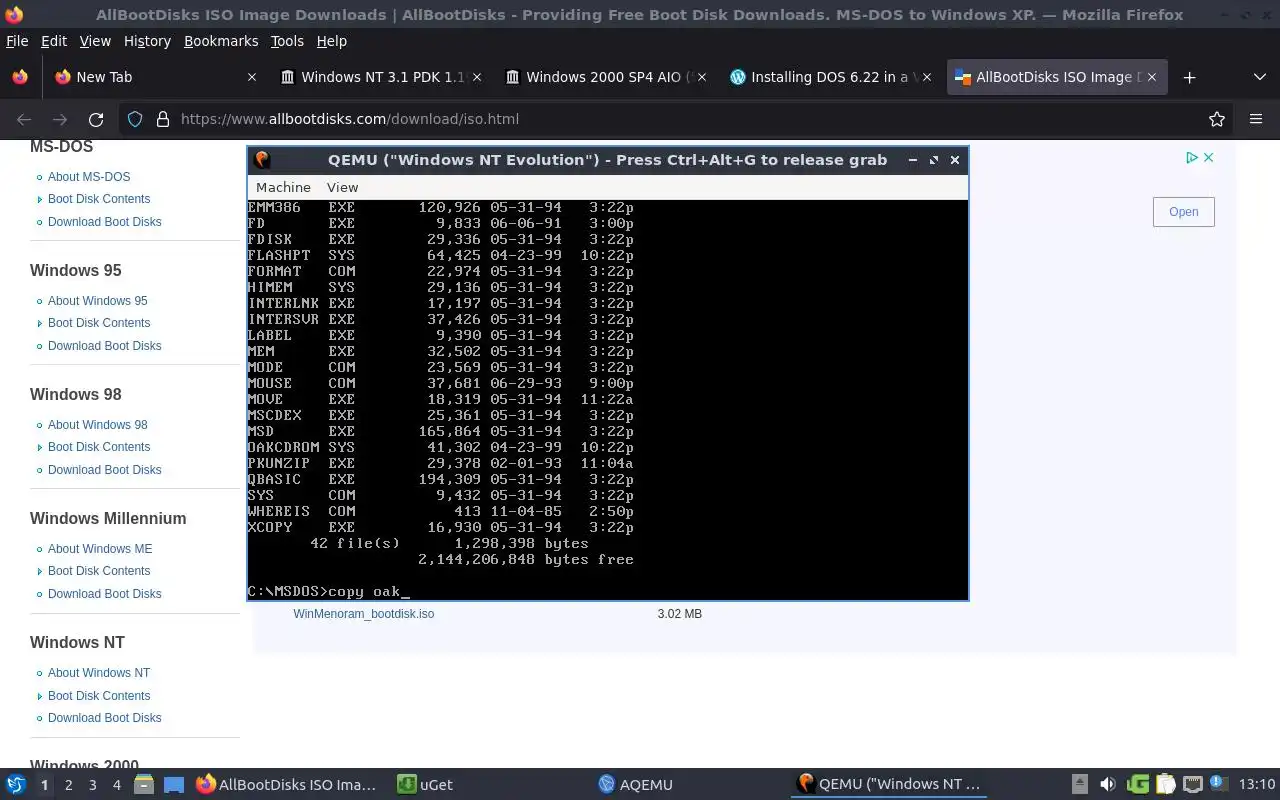Open the About MS-DOS link
The image size is (1280, 800).
tap(89, 177)
